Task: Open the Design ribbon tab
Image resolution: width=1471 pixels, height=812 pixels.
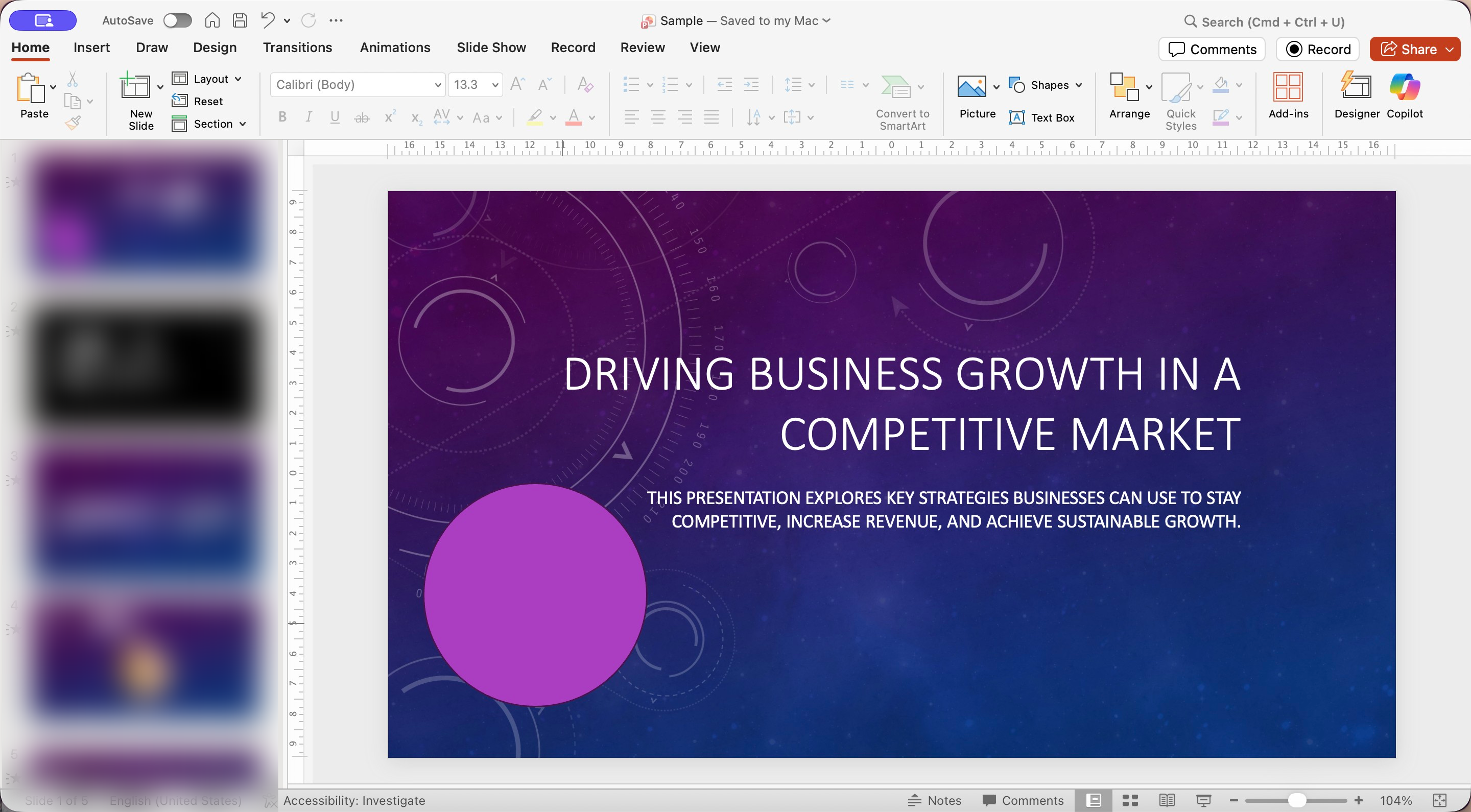Action: (215, 47)
